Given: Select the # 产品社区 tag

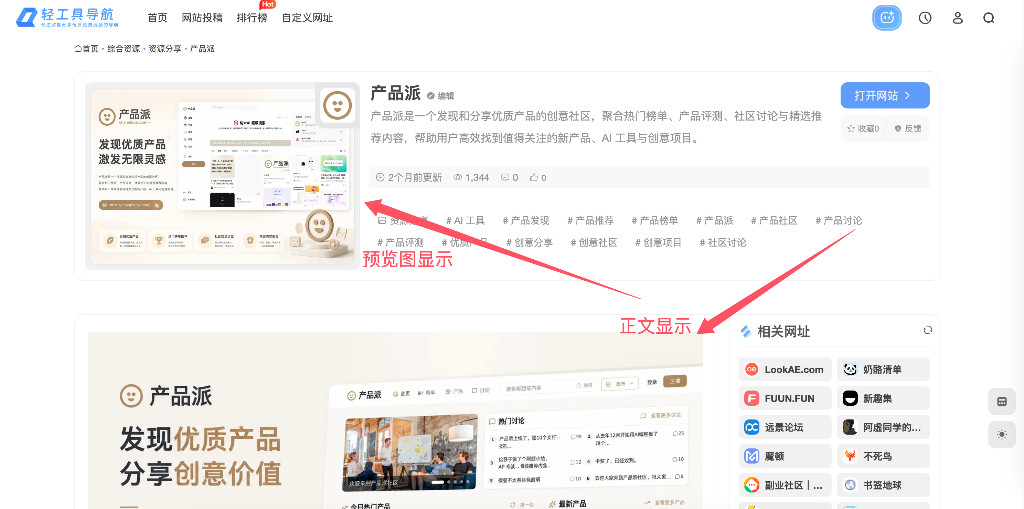Looking at the screenshot, I should click(x=774, y=220).
